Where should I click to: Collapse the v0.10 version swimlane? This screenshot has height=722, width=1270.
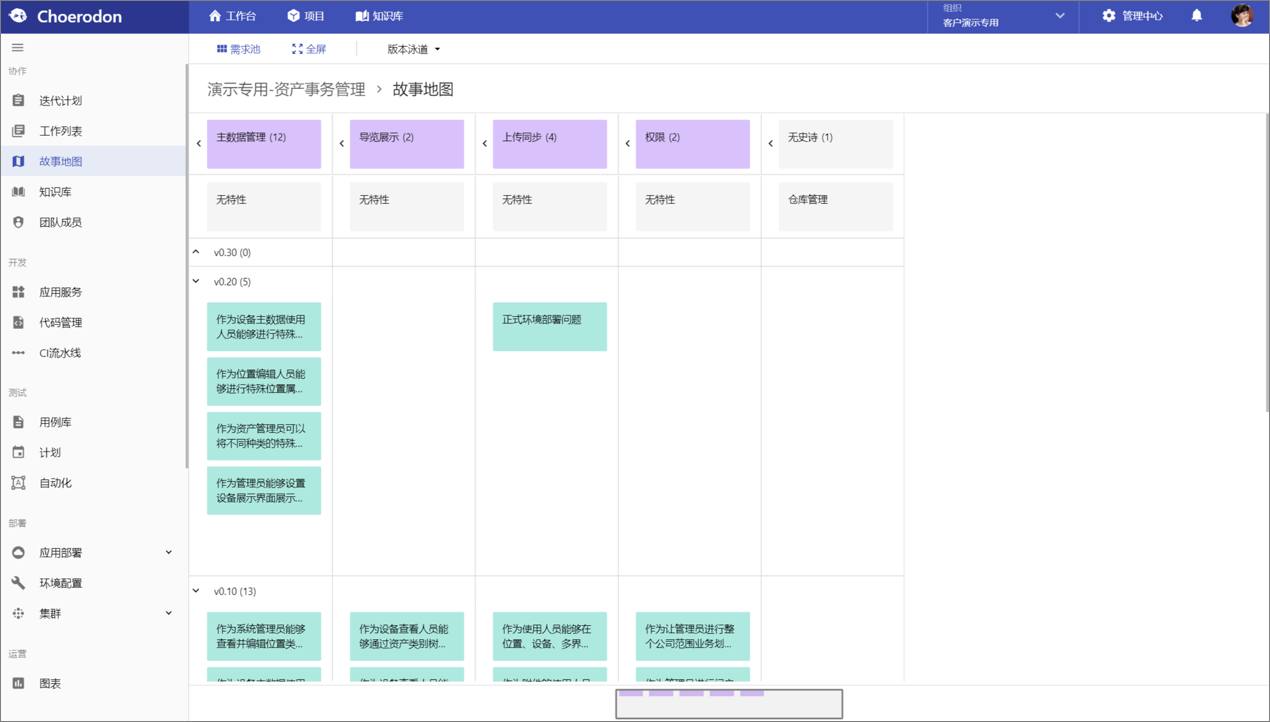tap(196, 591)
